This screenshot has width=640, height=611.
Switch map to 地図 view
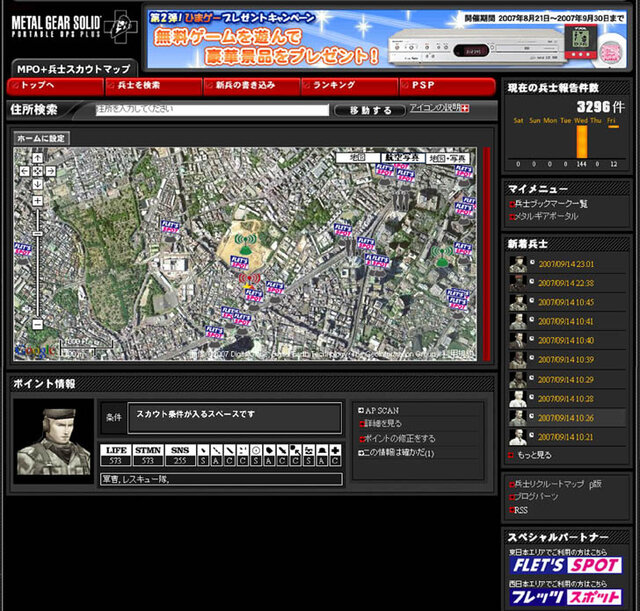click(358, 158)
